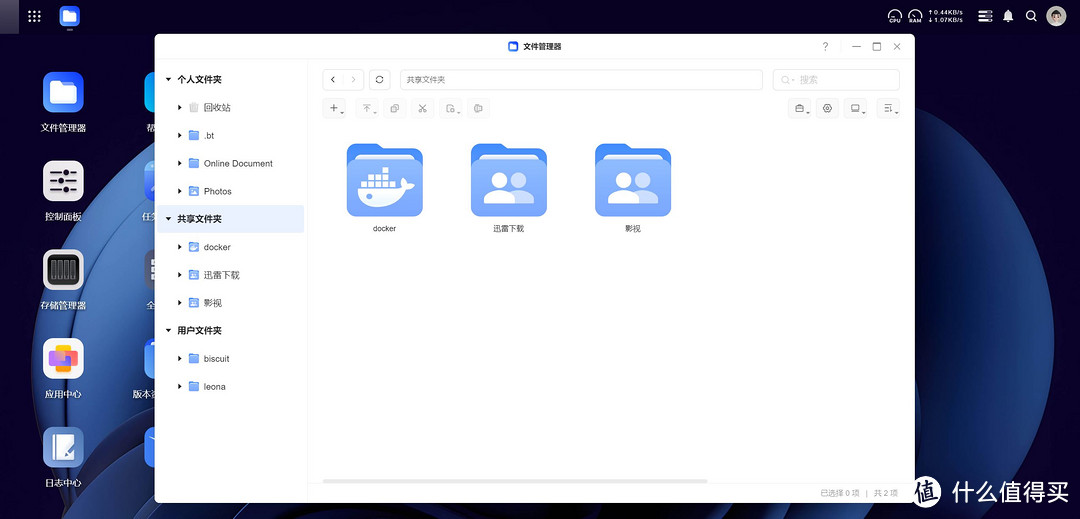Click the settings gear in file toolbar
The width and height of the screenshot is (1080, 519).
coord(827,109)
